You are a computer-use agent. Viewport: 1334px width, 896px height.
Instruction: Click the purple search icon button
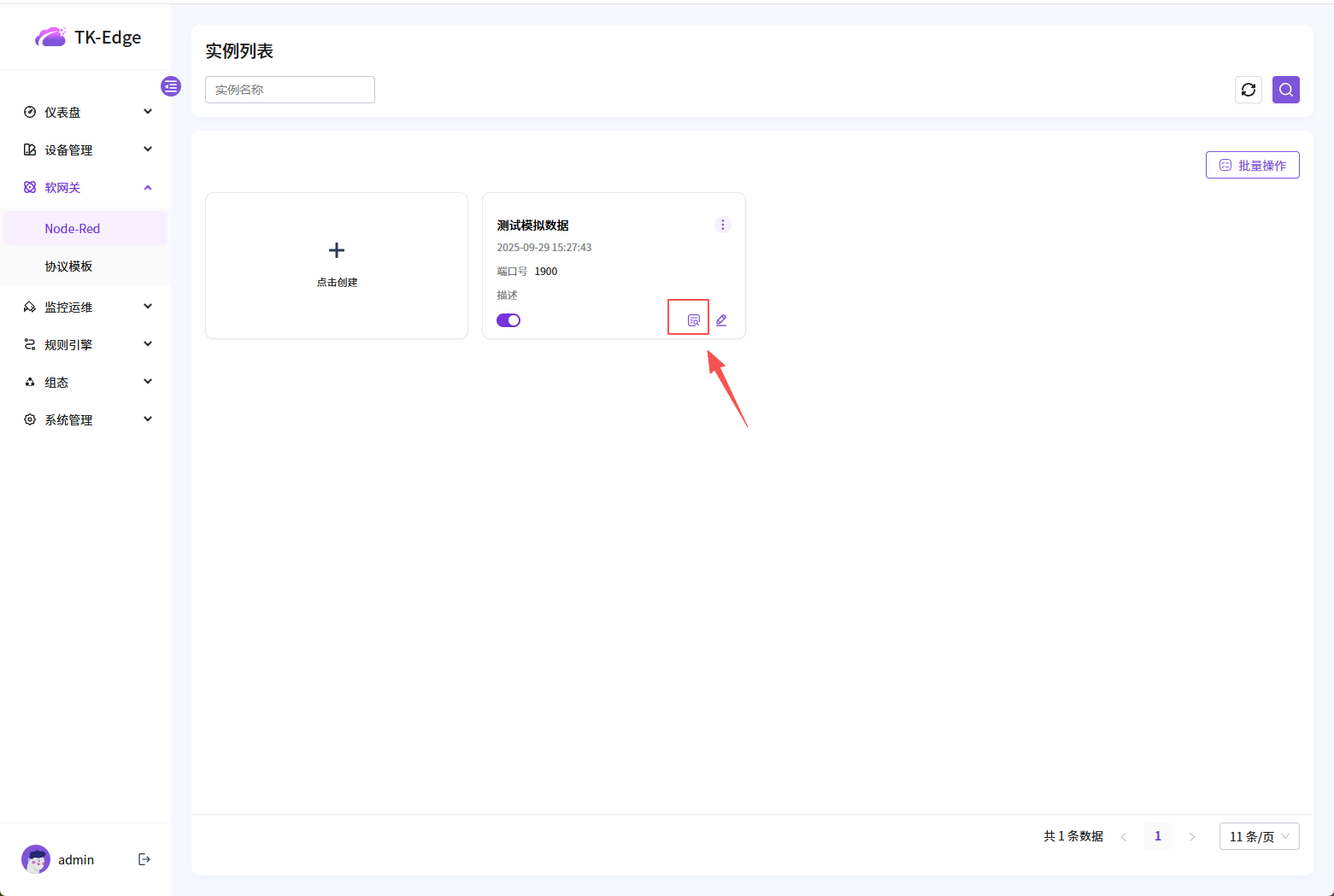1285,90
